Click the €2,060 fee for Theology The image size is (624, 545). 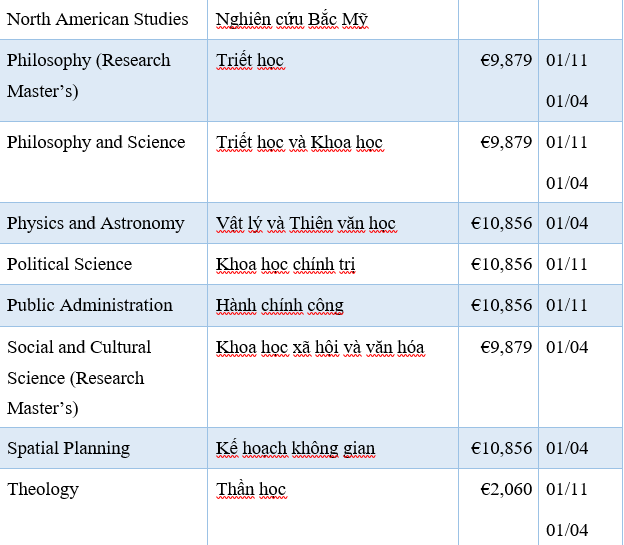click(x=506, y=489)
